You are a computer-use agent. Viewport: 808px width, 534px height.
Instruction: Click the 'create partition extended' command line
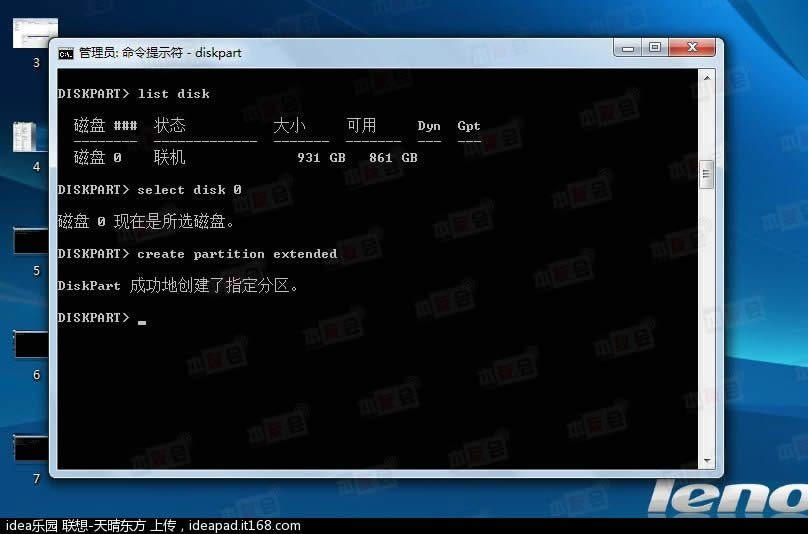(237, 254)
